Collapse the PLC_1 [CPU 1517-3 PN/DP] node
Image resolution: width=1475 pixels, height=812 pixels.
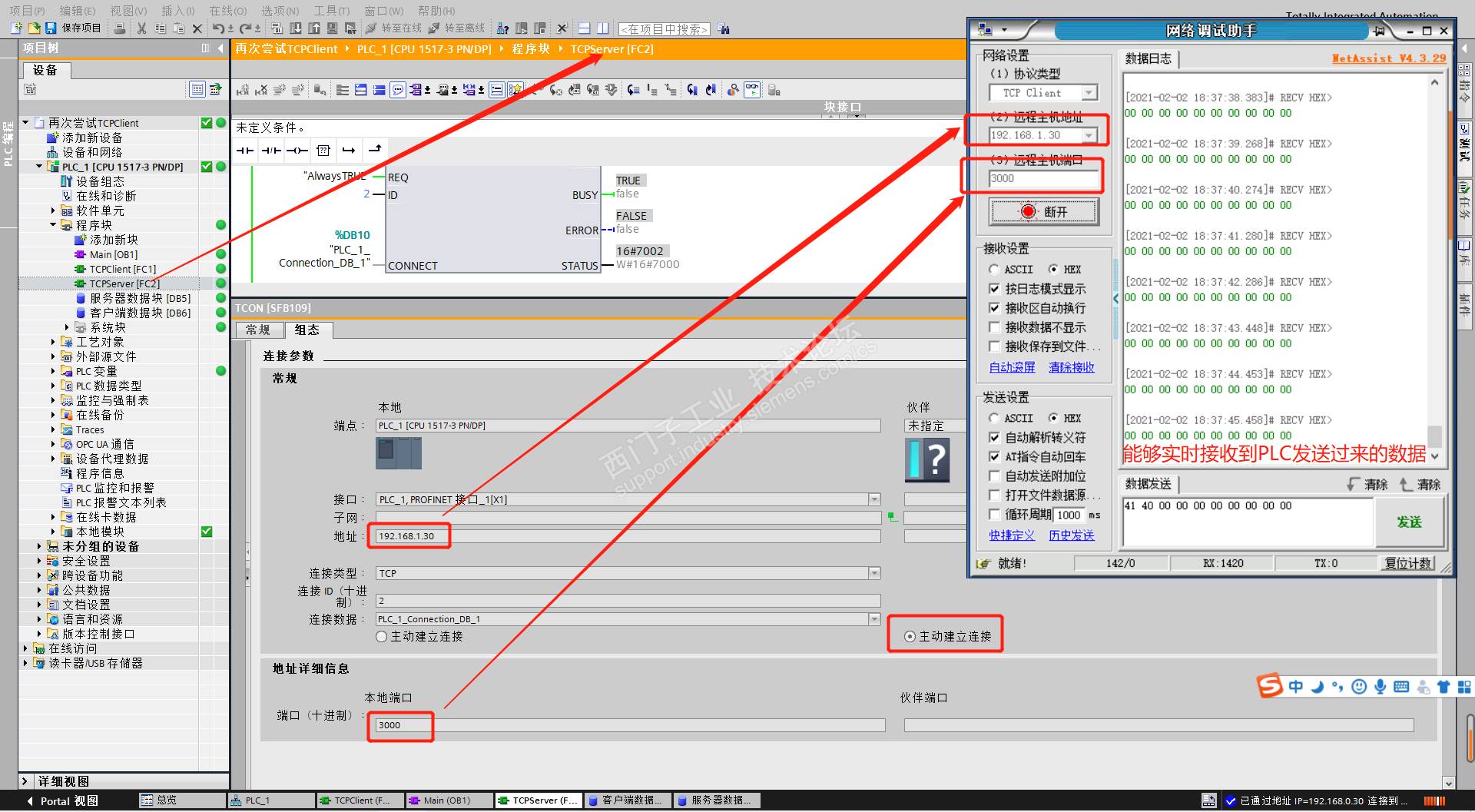(x=40, y=166)
